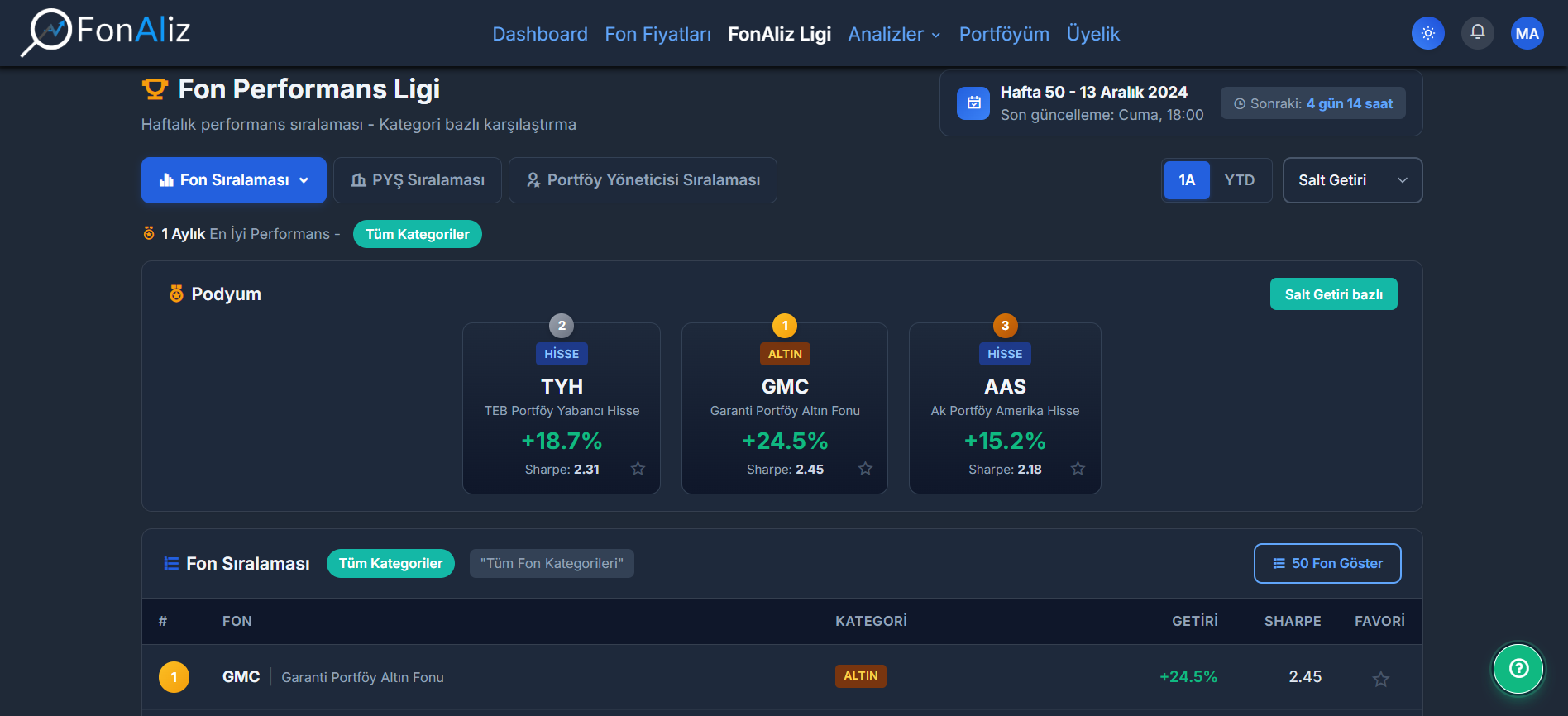Click the HİSSE tag on TYH card
The width and height of the screenshot is (1568, 716).
[x=562, y=354]
